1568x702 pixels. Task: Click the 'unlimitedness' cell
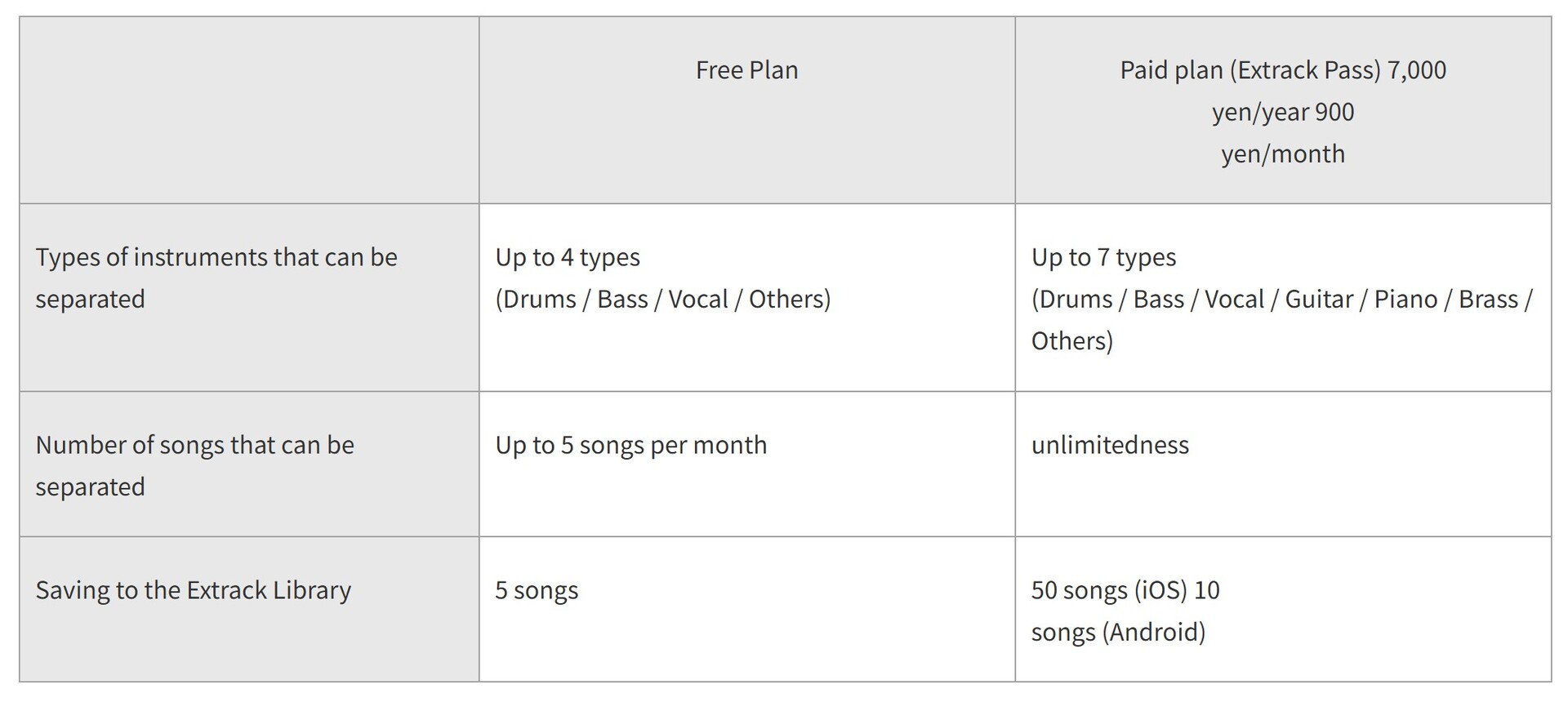click(x=1282, y=464)
